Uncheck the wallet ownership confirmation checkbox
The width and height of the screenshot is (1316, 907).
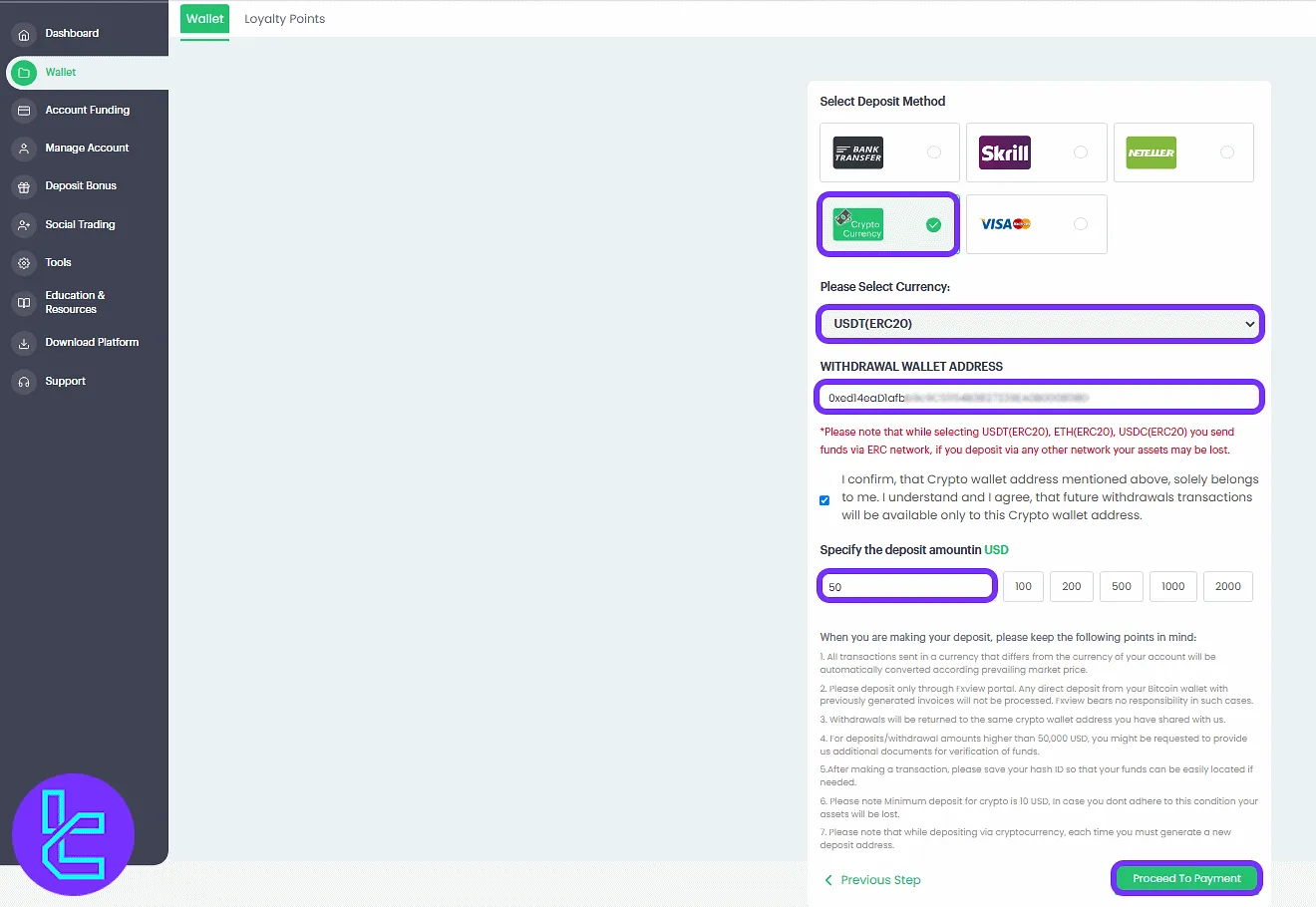point(824,500)
